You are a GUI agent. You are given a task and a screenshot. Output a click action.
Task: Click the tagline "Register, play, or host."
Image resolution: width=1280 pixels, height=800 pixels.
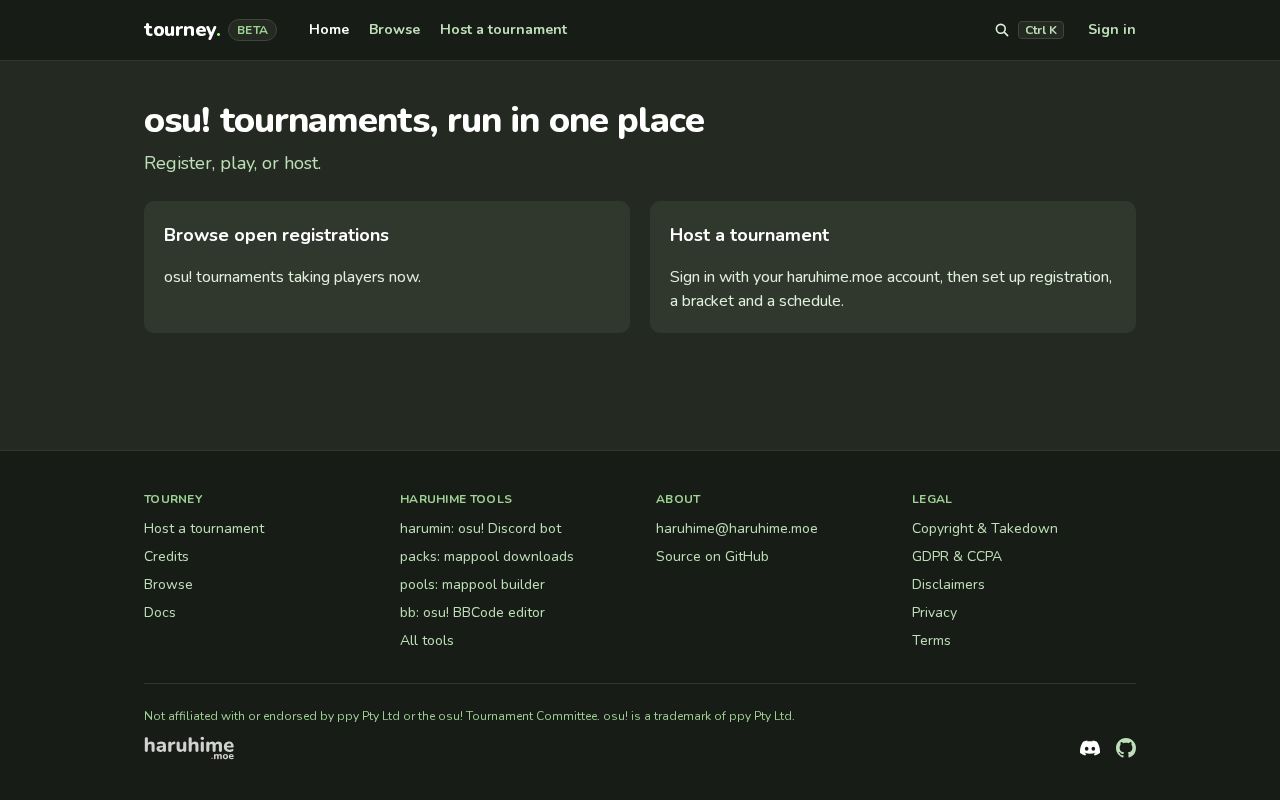[x=232, y=163]
